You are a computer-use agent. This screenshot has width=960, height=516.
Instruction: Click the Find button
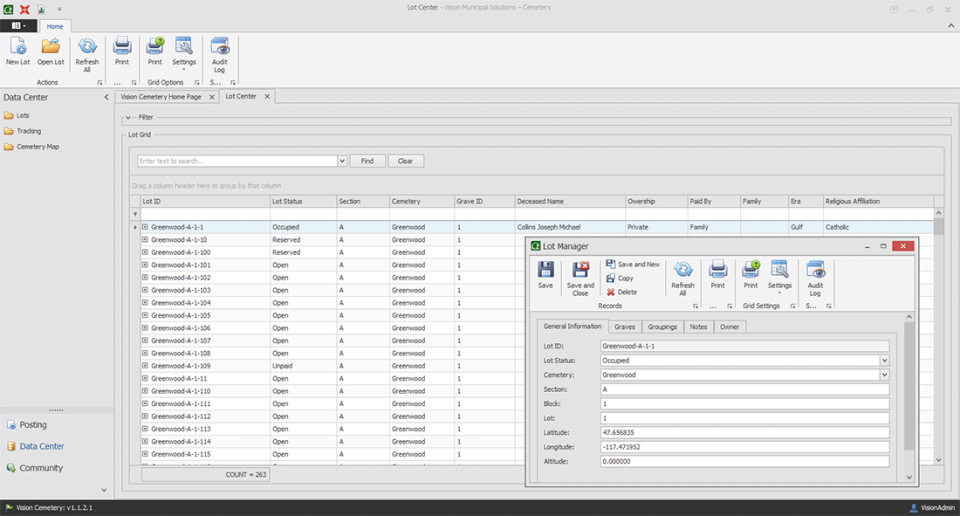(367, 161)
